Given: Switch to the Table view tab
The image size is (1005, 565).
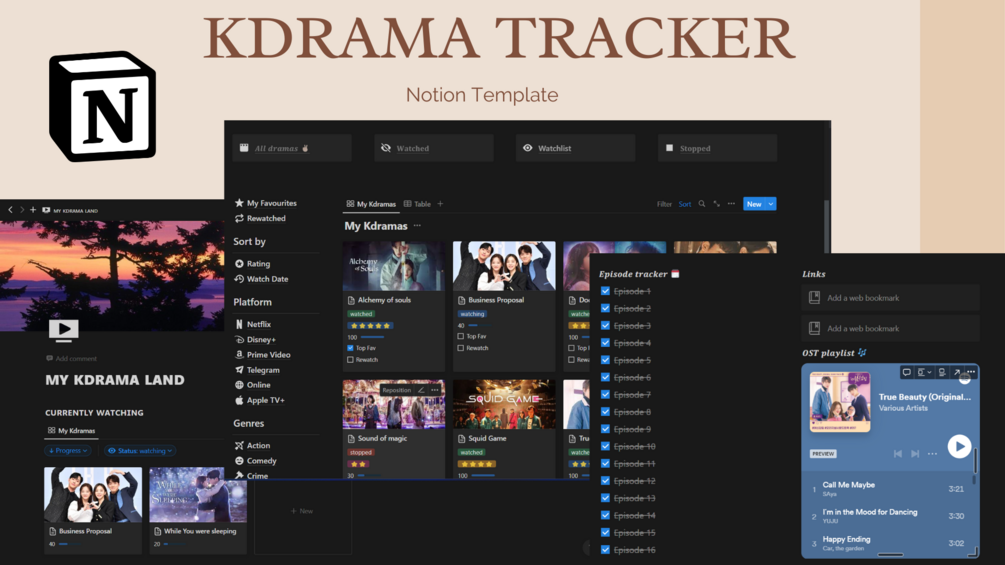Looking at the screenshot, I should pyautogui.click(x=417, y=204).
